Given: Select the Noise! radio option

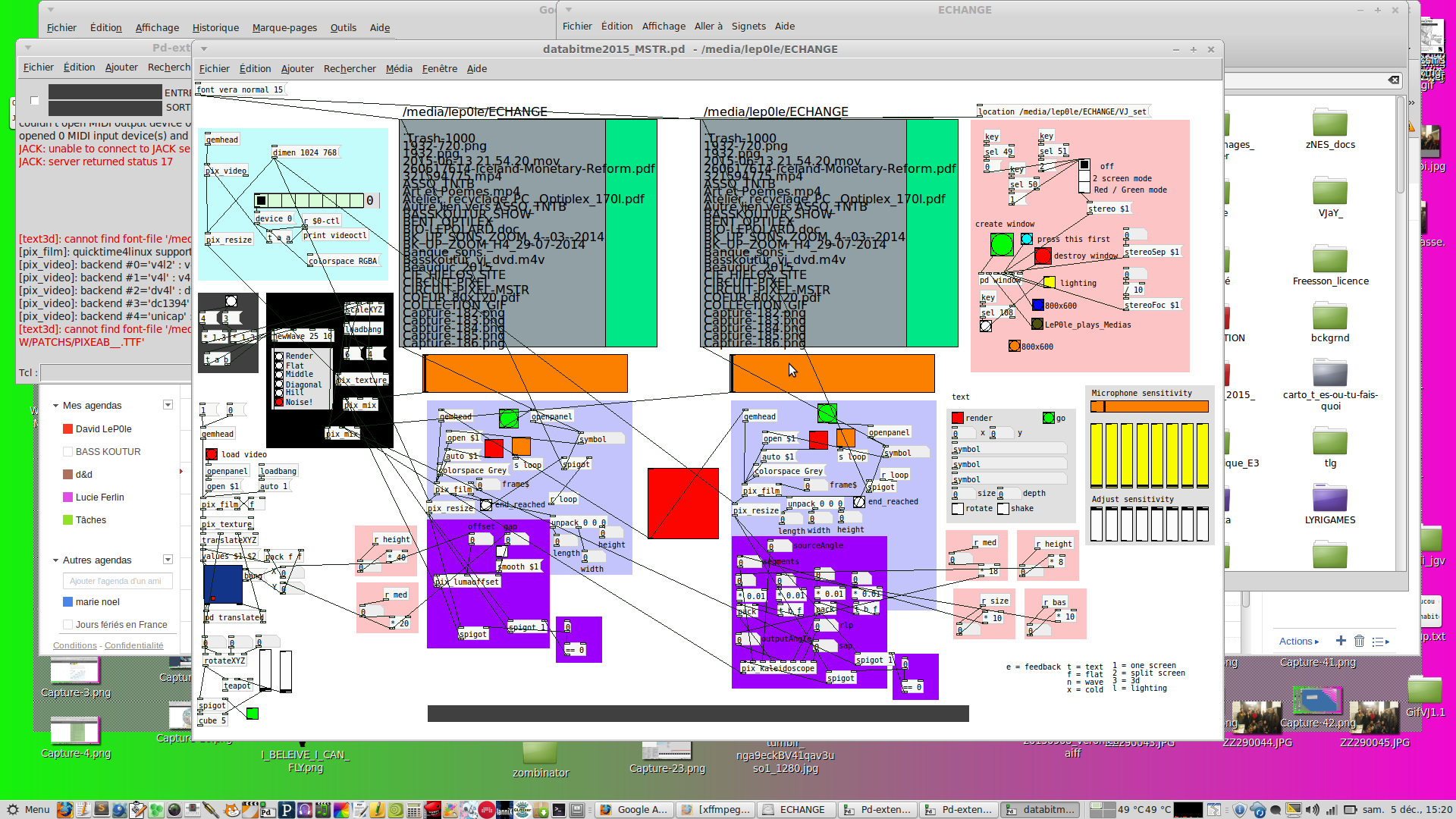Looking at the screenshot, I should click(279, 402).
